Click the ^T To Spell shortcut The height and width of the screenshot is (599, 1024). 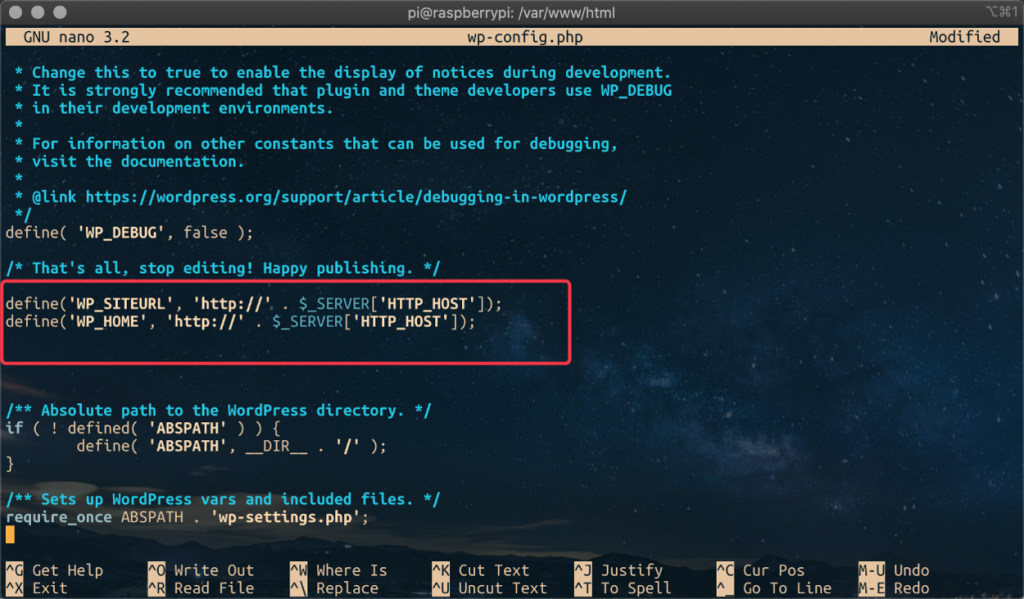click(x=622, y=588)
